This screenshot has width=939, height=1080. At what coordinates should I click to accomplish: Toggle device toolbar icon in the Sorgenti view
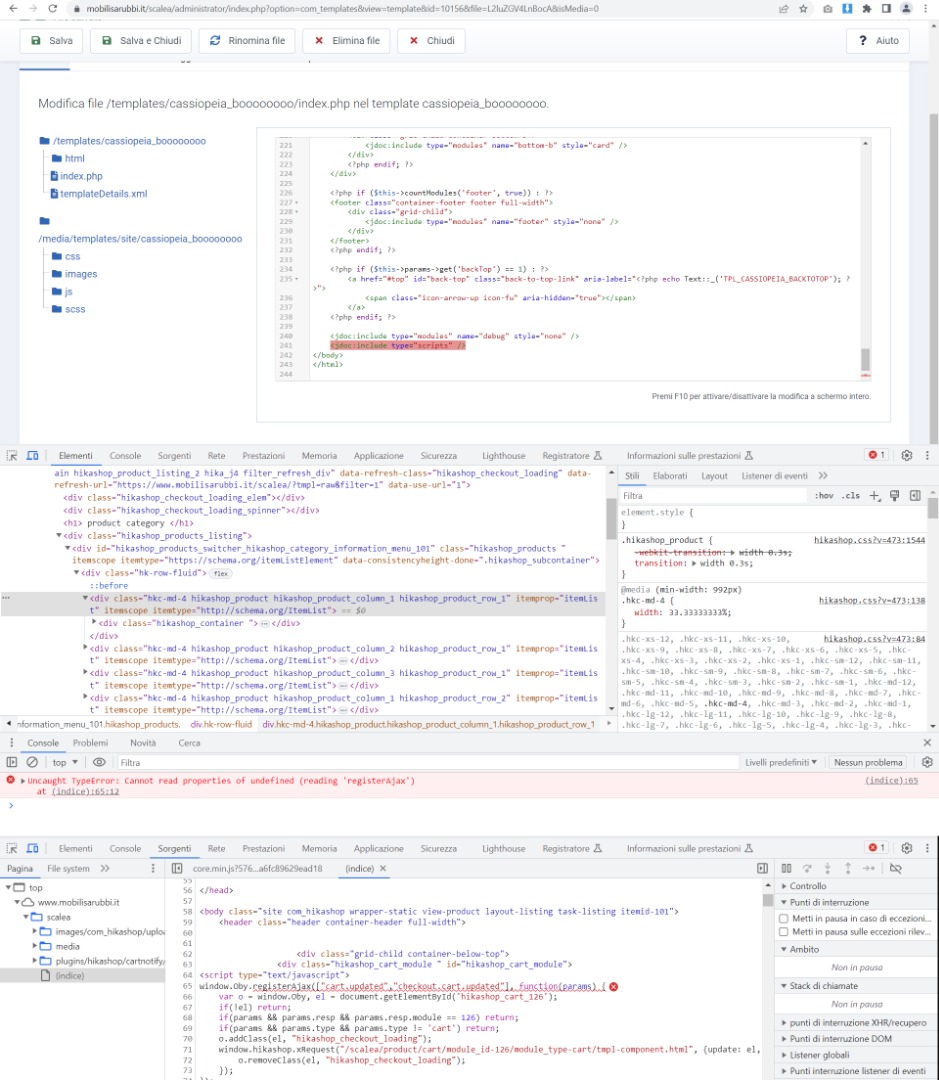coord(32,848)
